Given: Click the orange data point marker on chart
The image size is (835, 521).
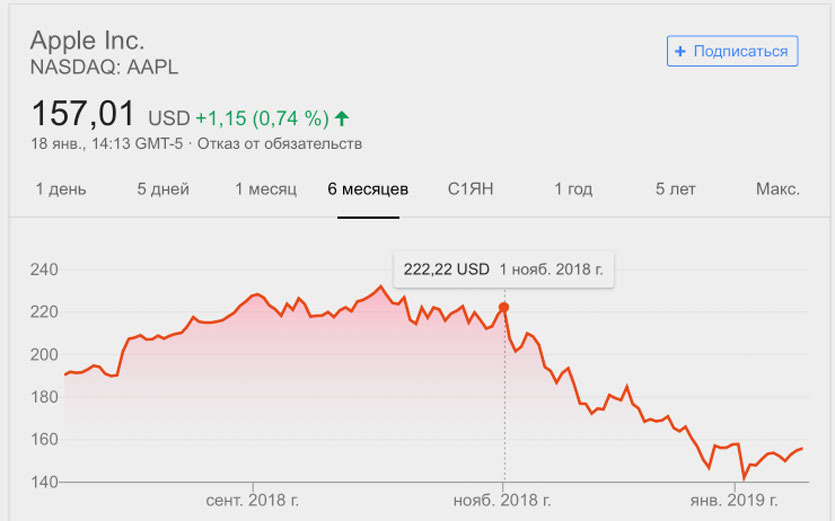Looking at the screenshot, I should 504,307.
